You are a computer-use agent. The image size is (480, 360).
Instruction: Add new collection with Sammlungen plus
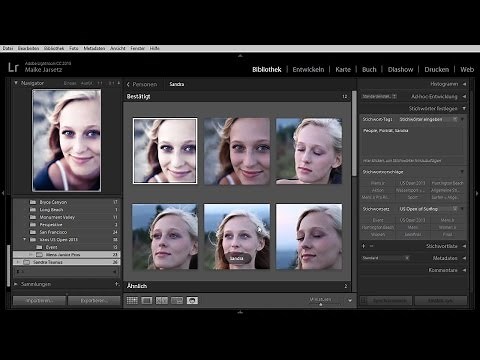tap(117, 284)
